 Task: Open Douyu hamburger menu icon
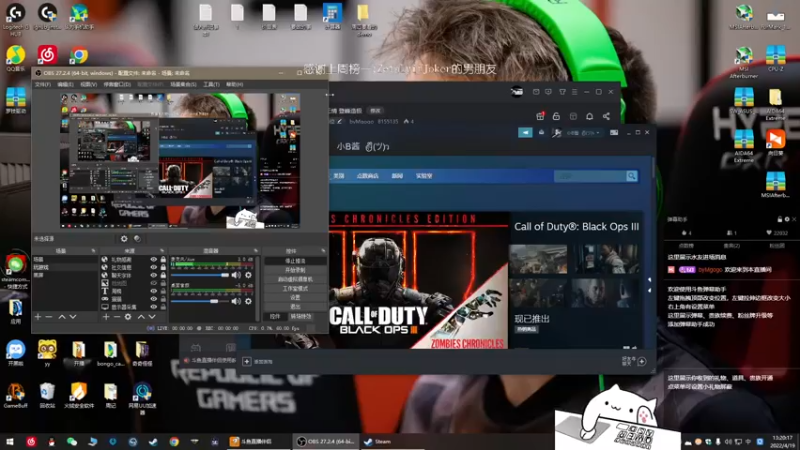pos(574,92)
